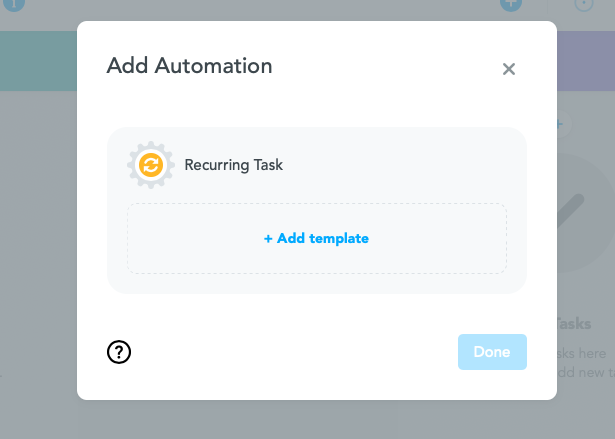This screenshot has height=439, width=615.
Task: Click the faint circular icon at top-right corner
Action: 584,4
